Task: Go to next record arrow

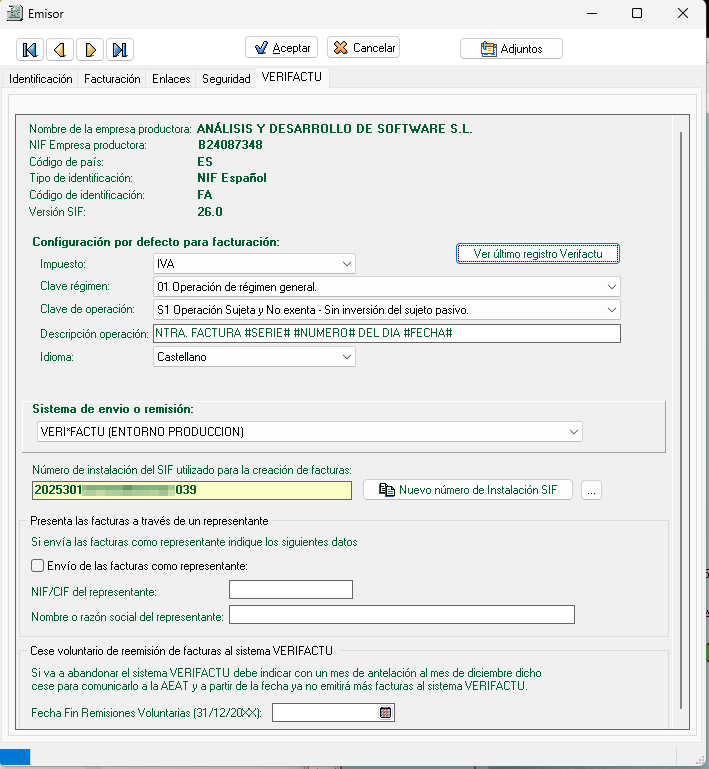Action: pyautogui.click(x=90, y=49)
